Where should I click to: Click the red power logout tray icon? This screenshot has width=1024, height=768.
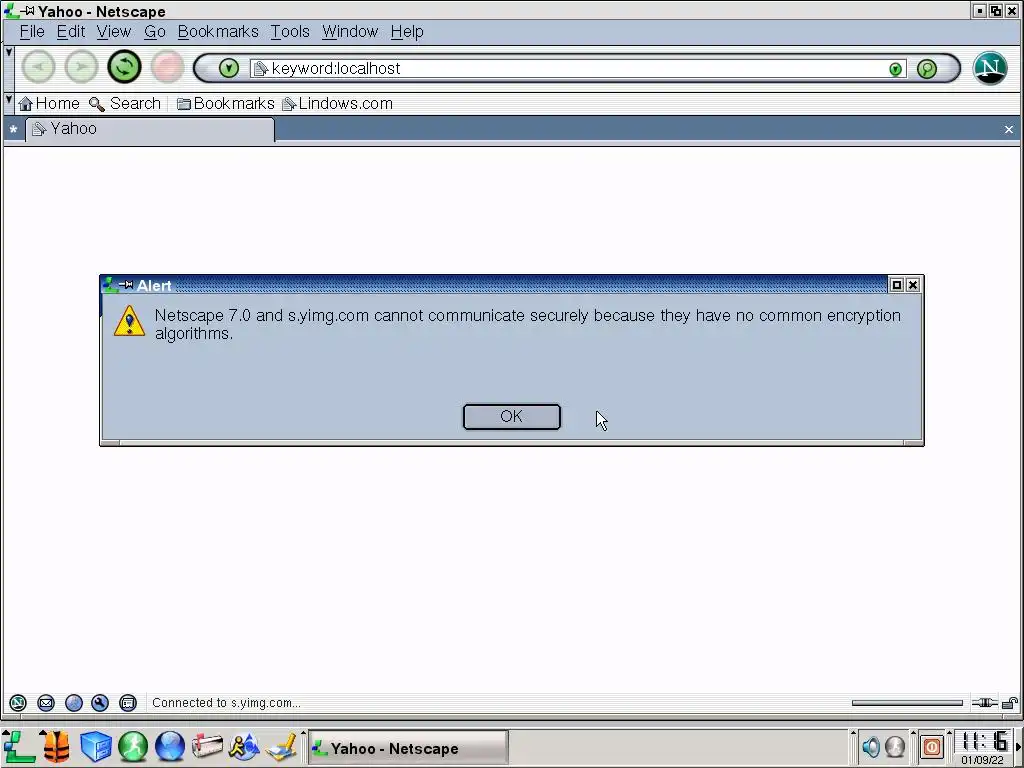[x=932, y=746]
